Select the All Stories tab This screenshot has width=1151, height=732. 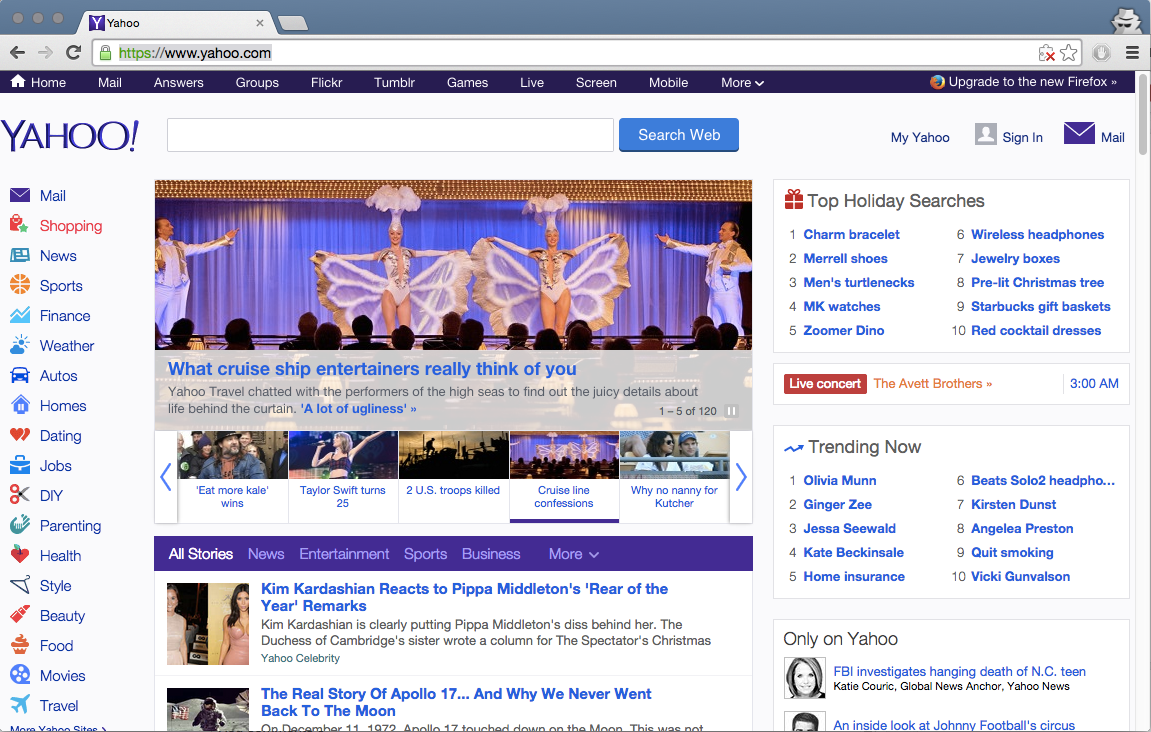[200, 554]
